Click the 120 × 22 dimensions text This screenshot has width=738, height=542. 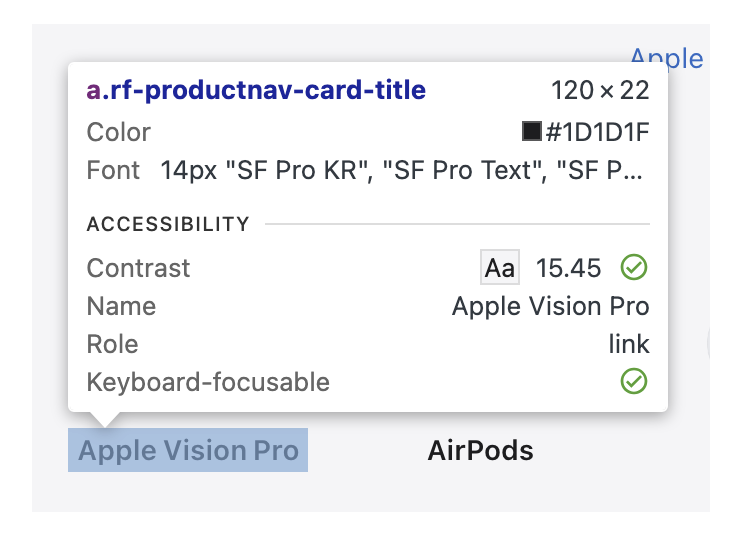(x=600, y=91)
